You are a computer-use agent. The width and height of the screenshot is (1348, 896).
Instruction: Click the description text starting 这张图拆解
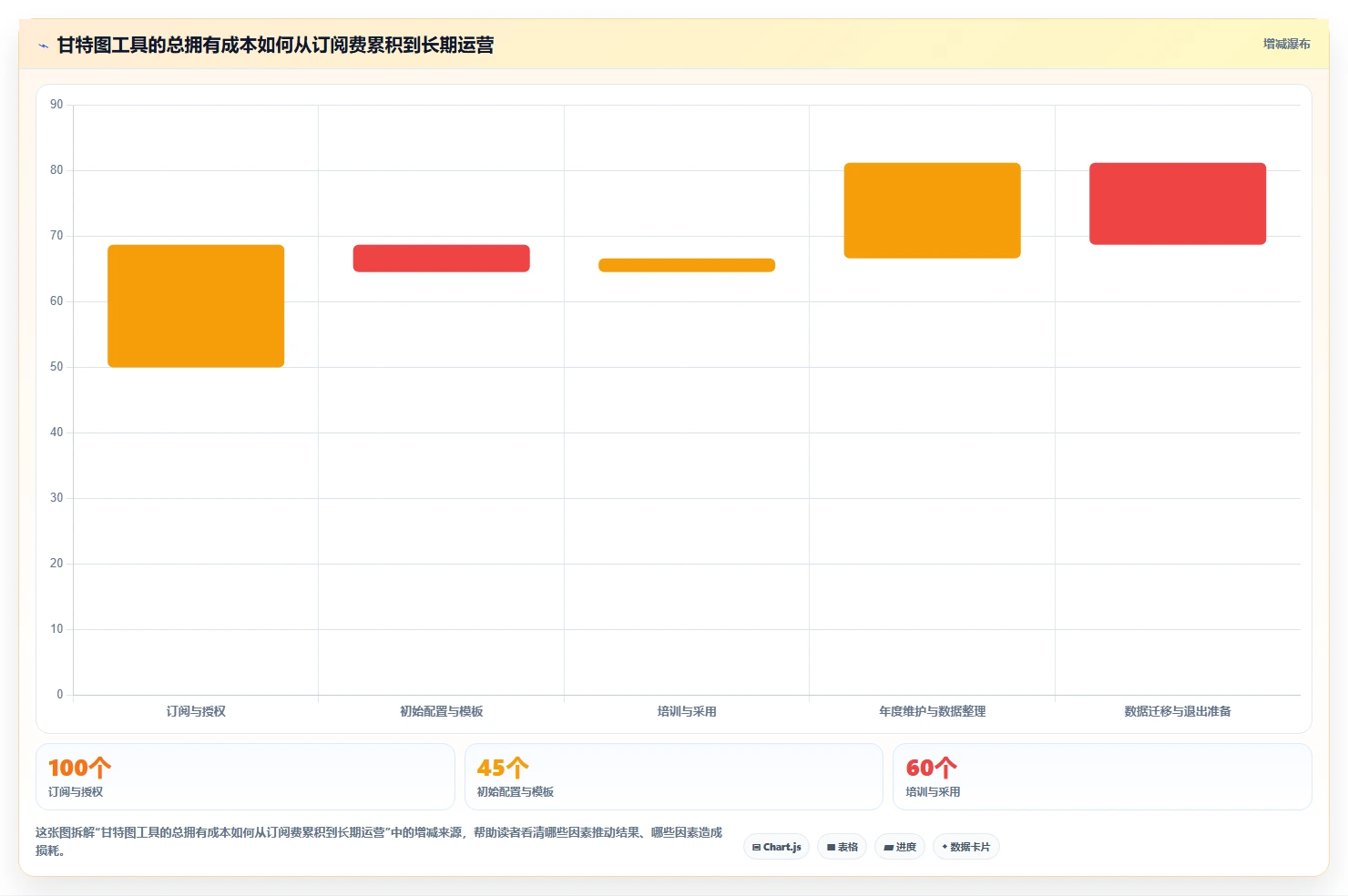tap(379, 841)
